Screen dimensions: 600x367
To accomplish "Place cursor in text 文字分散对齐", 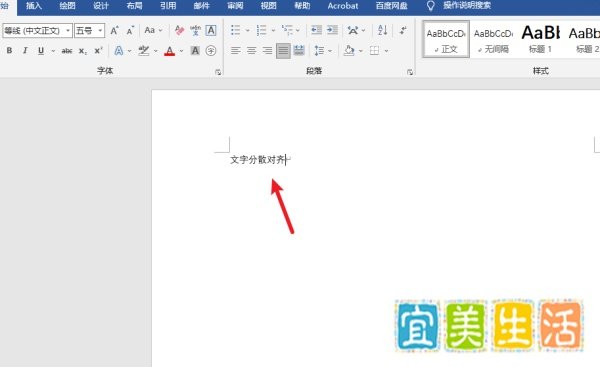I will click(258, 160).
